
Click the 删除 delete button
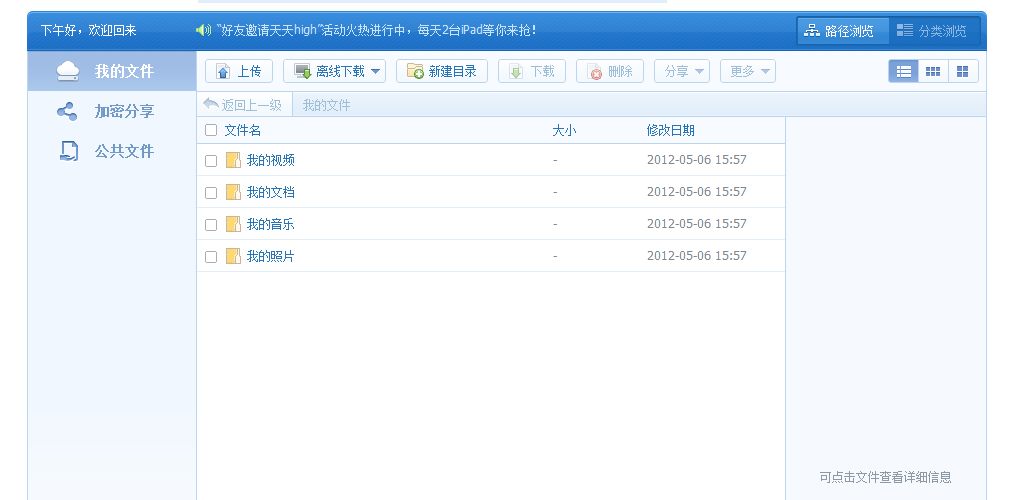coord(610,71)
